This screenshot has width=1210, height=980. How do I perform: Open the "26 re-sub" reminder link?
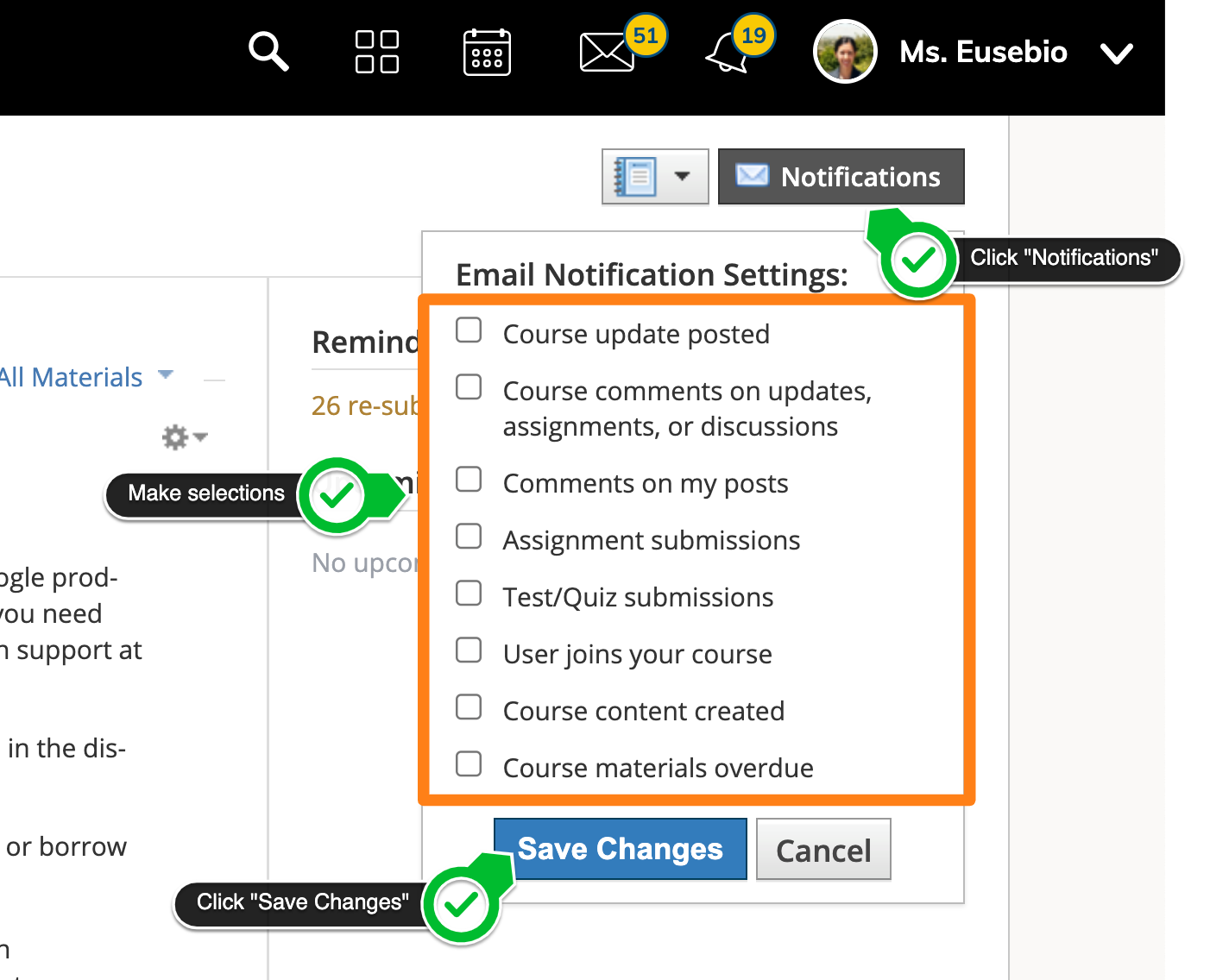365,405
